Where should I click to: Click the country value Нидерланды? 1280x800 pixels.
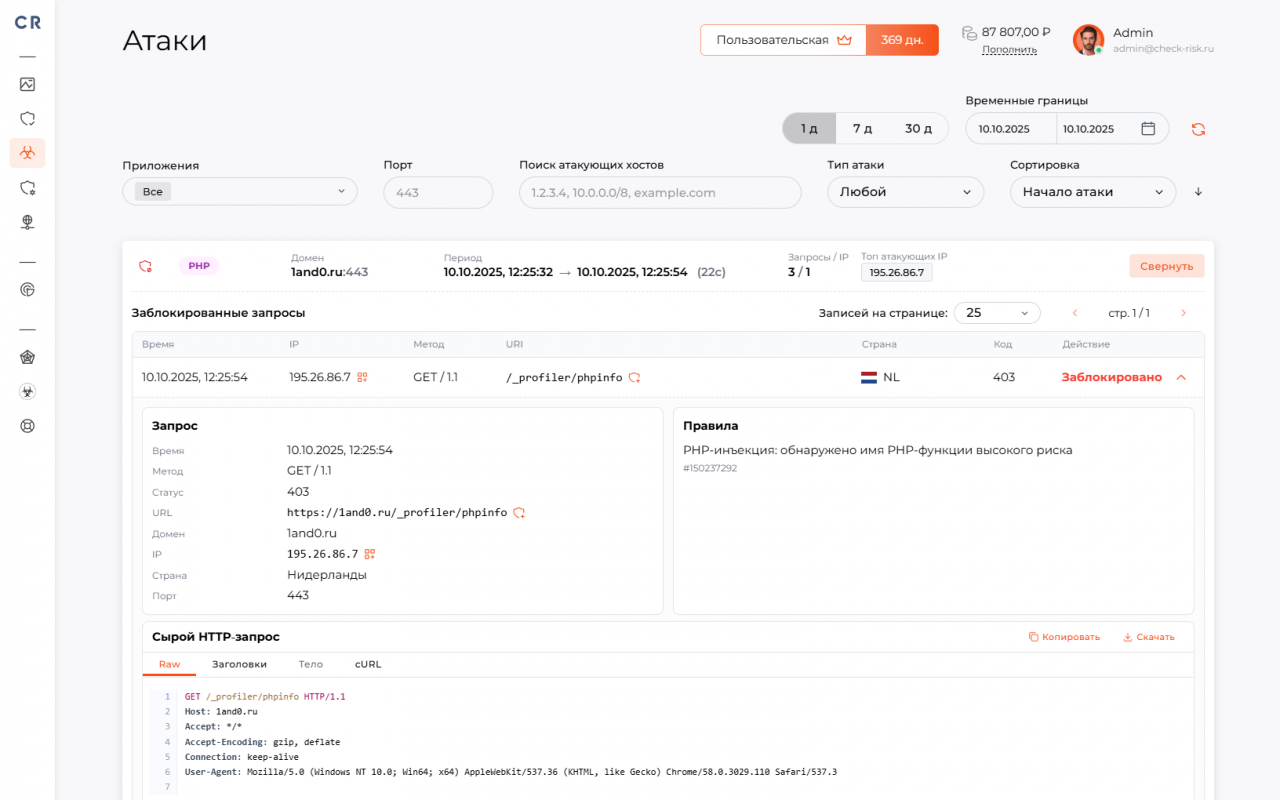327,575
